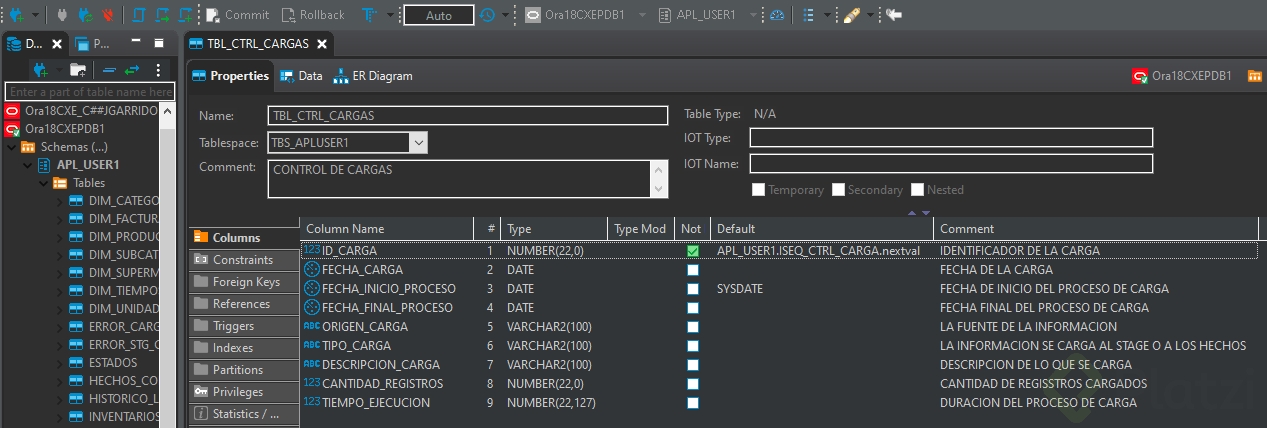
Task: Click the orange schema icon at editor right
Action: pos(1254,76)
